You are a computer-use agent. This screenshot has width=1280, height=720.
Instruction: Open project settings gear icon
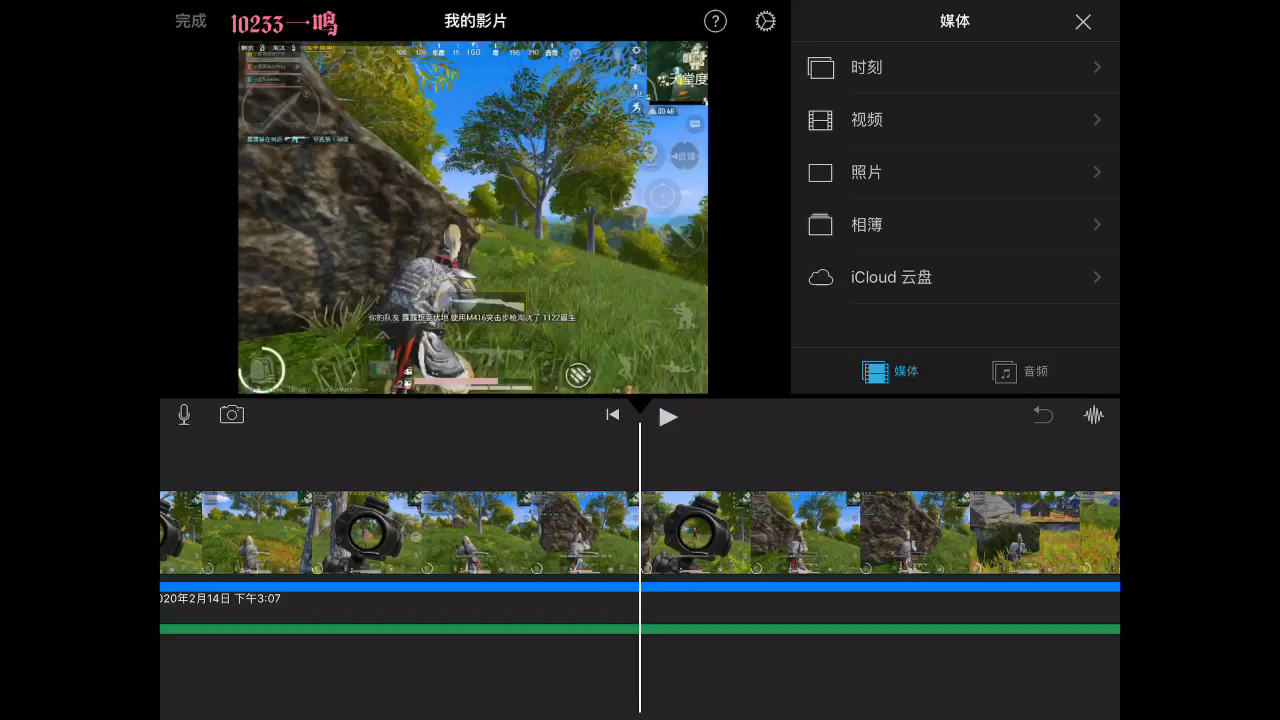(x=766, y=21)
